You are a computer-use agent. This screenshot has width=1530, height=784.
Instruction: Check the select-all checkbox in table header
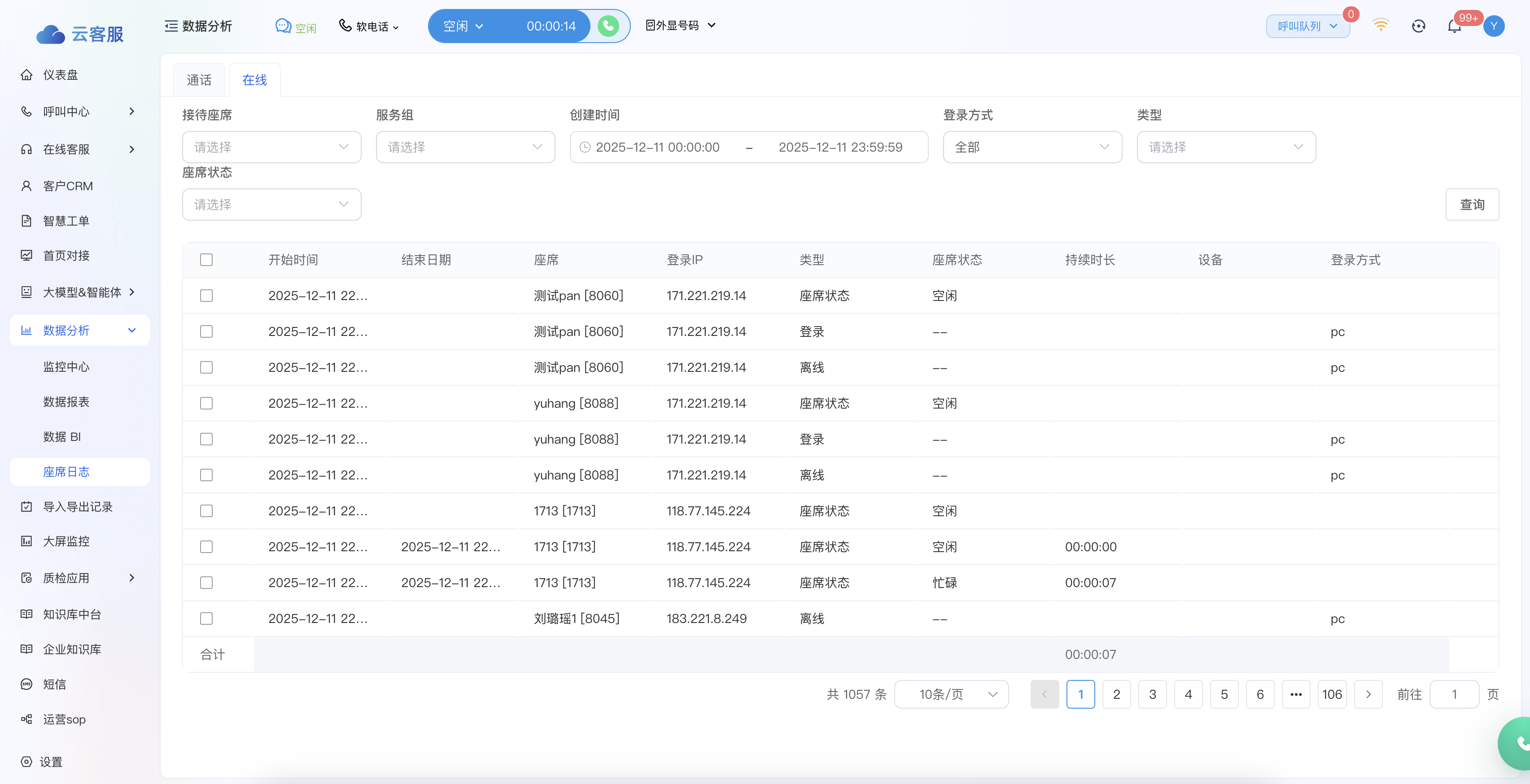coord(206,260)
